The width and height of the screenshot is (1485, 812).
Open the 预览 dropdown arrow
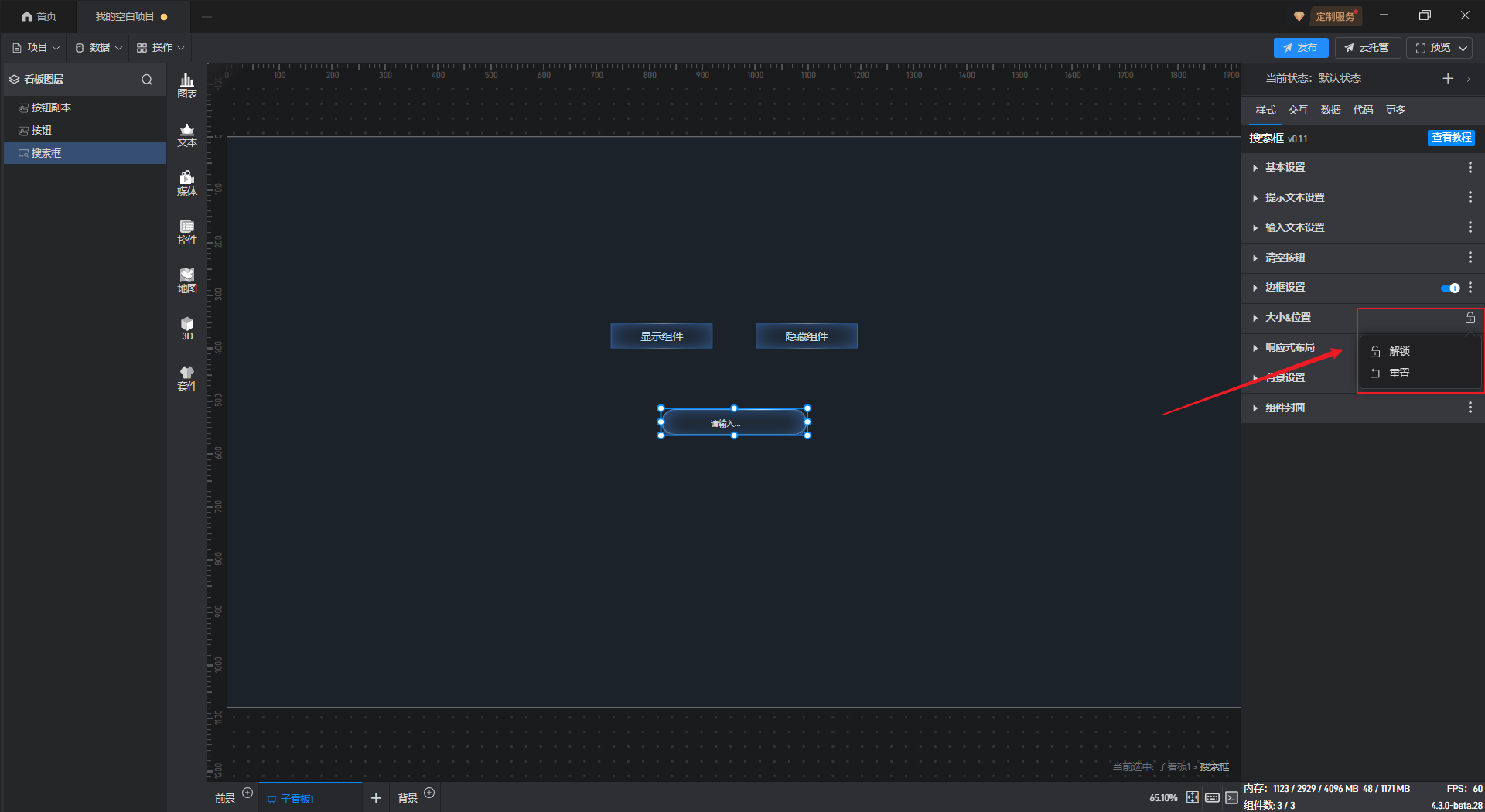[1463, 48]
